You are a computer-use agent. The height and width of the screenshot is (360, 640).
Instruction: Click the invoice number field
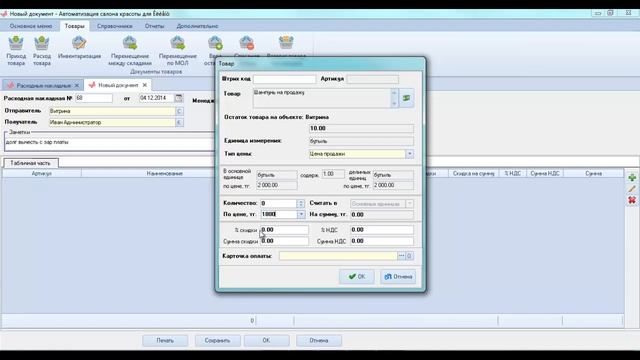tap(94, 98)
